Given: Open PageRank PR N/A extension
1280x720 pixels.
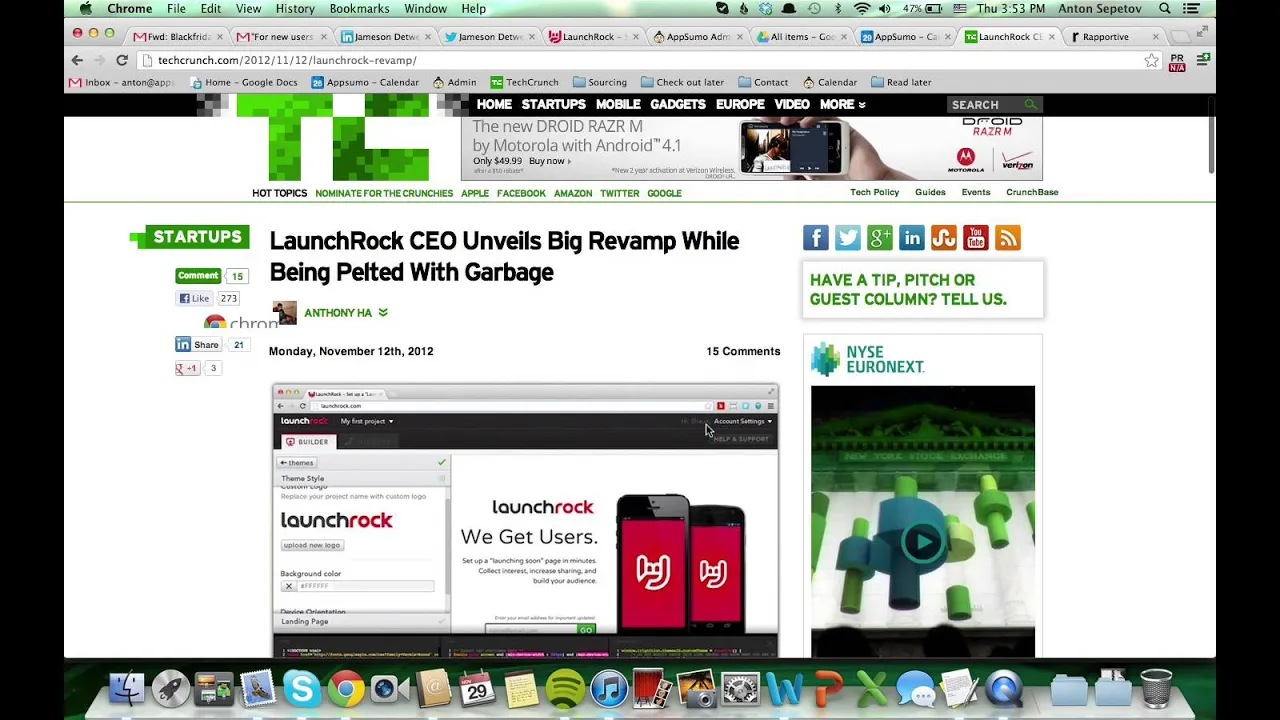Looking at the screenshot, I should tap(1177, 61).
